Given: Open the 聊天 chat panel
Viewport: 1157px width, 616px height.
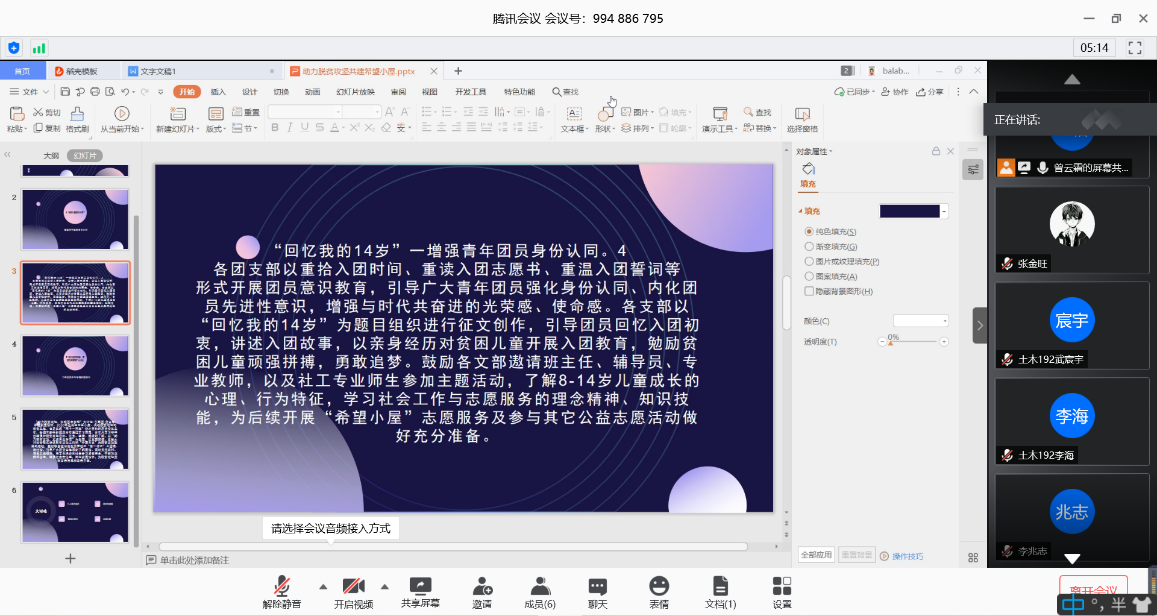Looking at the screenshot, I should click(597, 587).
